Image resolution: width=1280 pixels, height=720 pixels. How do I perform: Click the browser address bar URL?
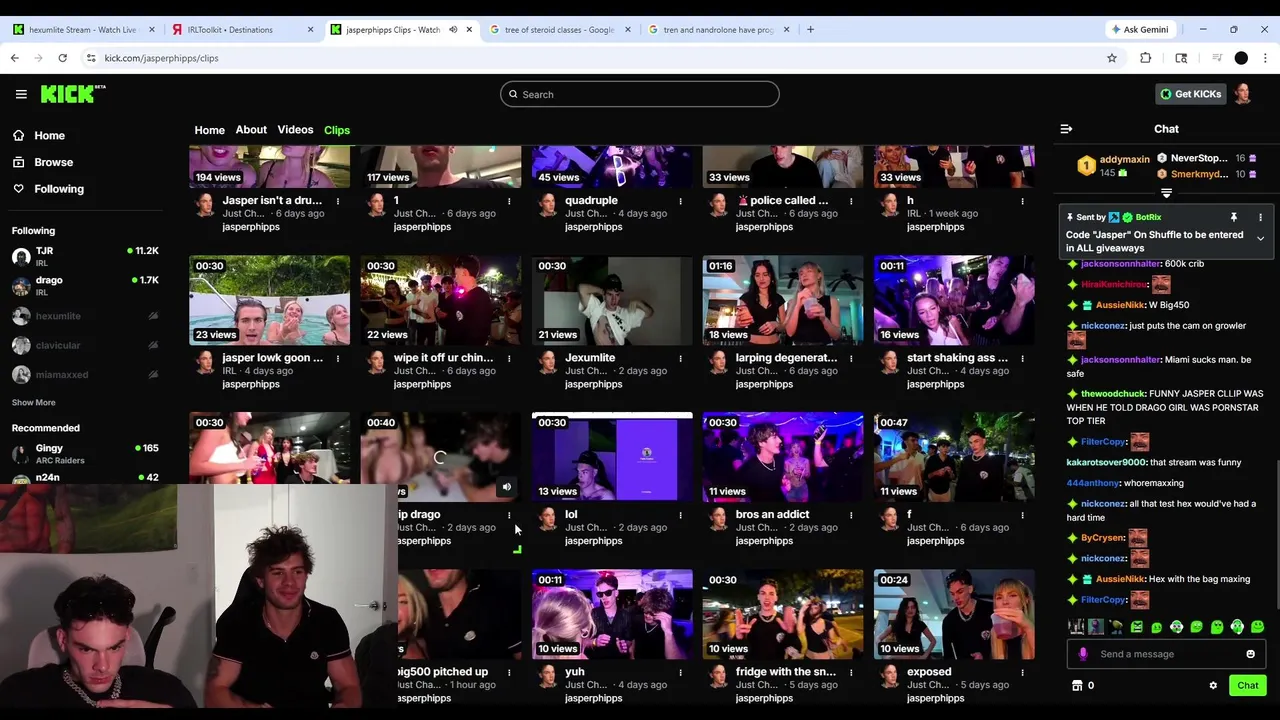point(161,58)
